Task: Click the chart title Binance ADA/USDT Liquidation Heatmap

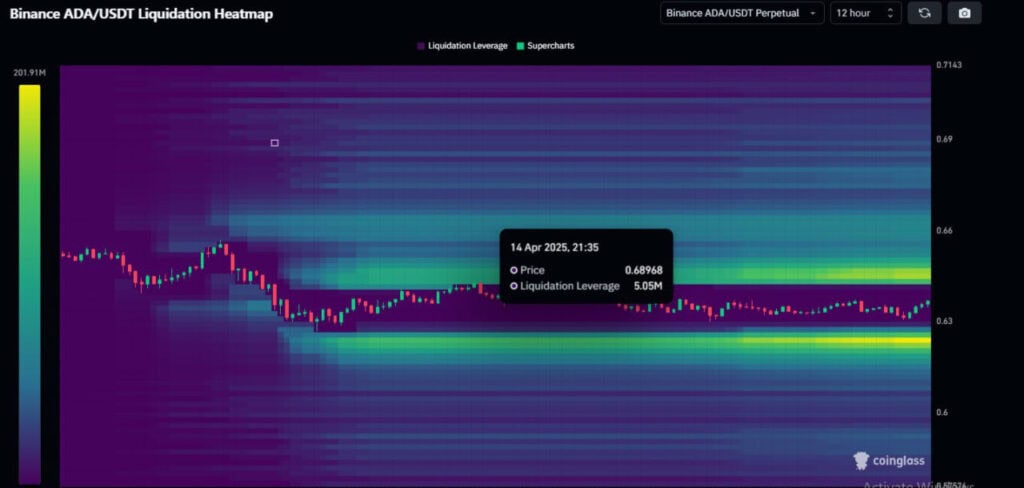Action: click(141, 14)
